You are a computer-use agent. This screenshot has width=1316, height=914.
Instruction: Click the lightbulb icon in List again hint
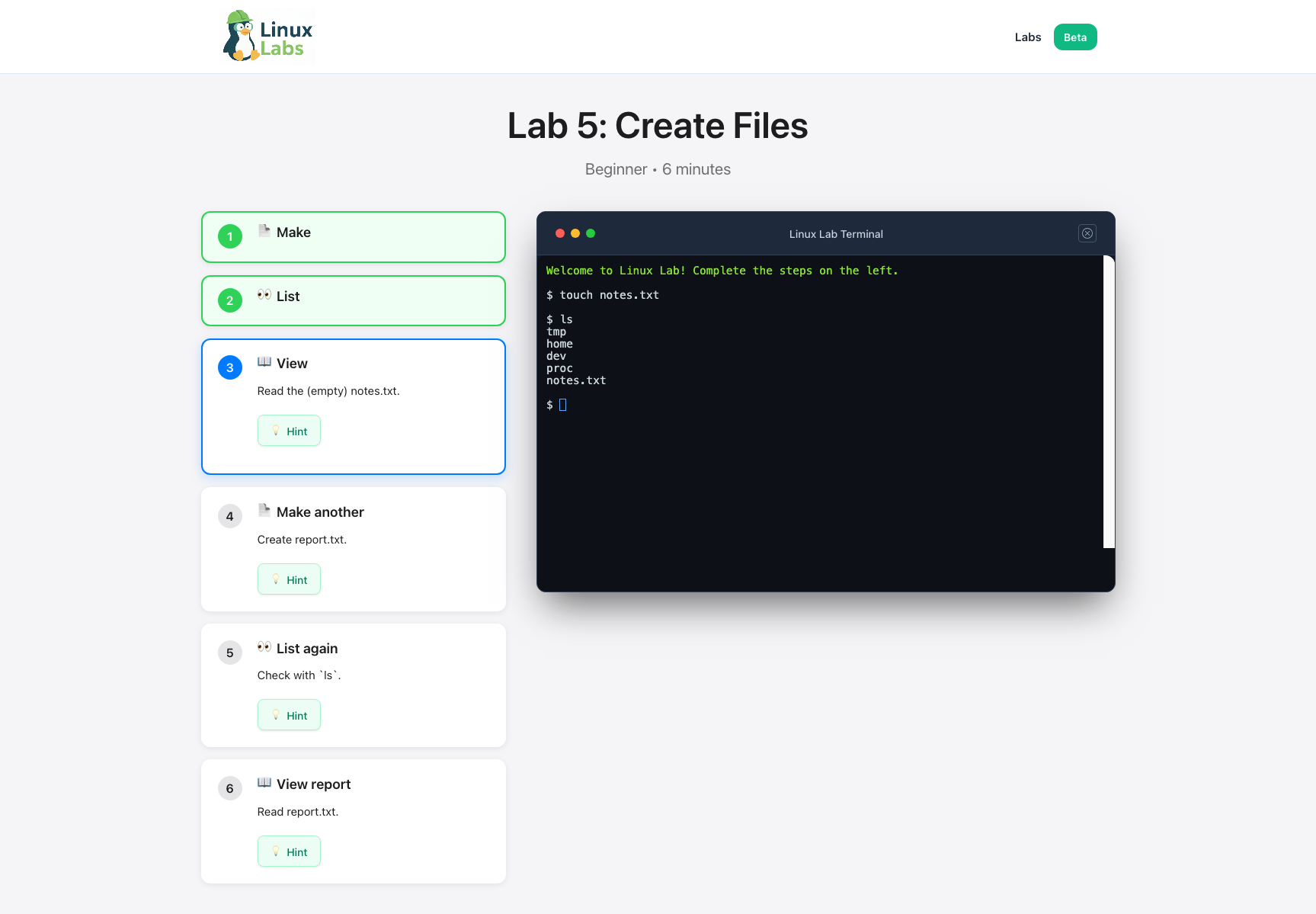(x=276, y=715)
